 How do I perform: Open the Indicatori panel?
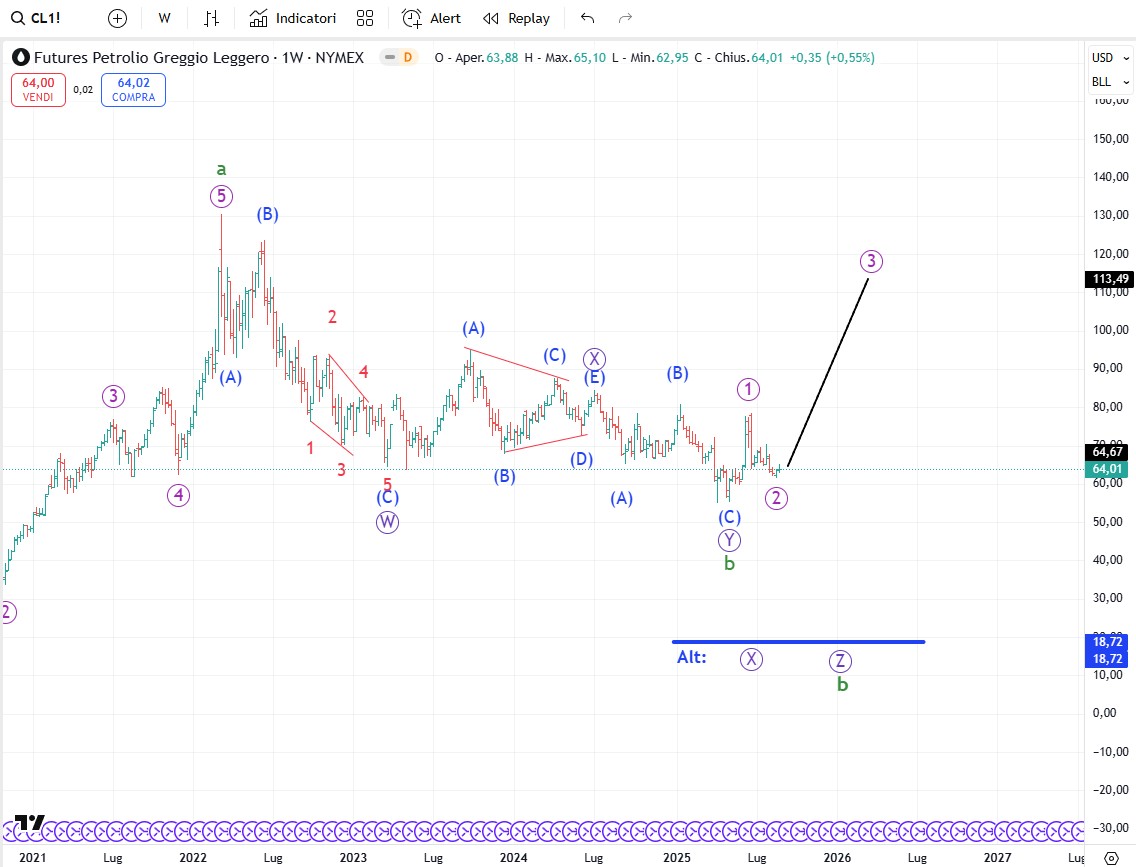293,18
